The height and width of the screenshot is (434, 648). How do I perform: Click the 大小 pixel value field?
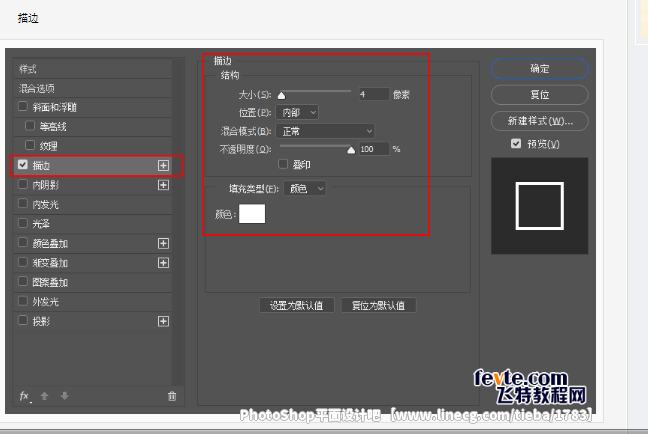pos(374,94)
